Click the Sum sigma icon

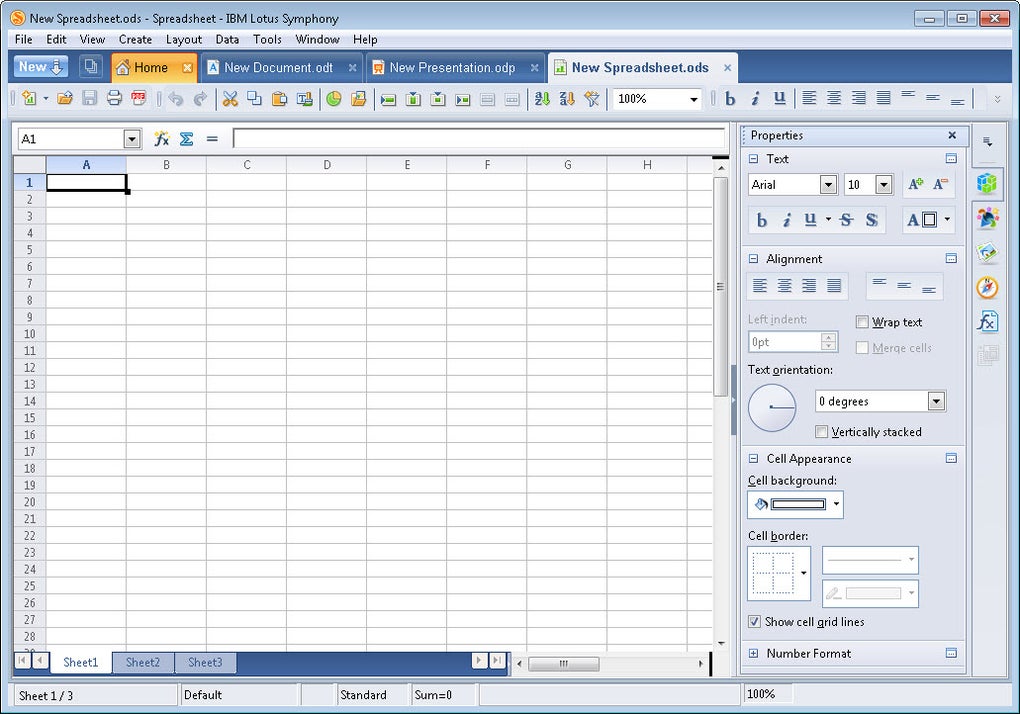click(187, 139)
